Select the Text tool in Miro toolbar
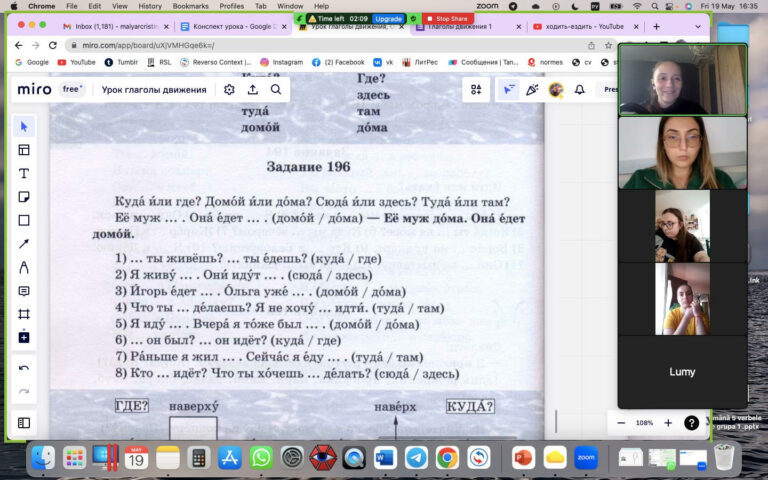768x480 pixels. [24, 173]
